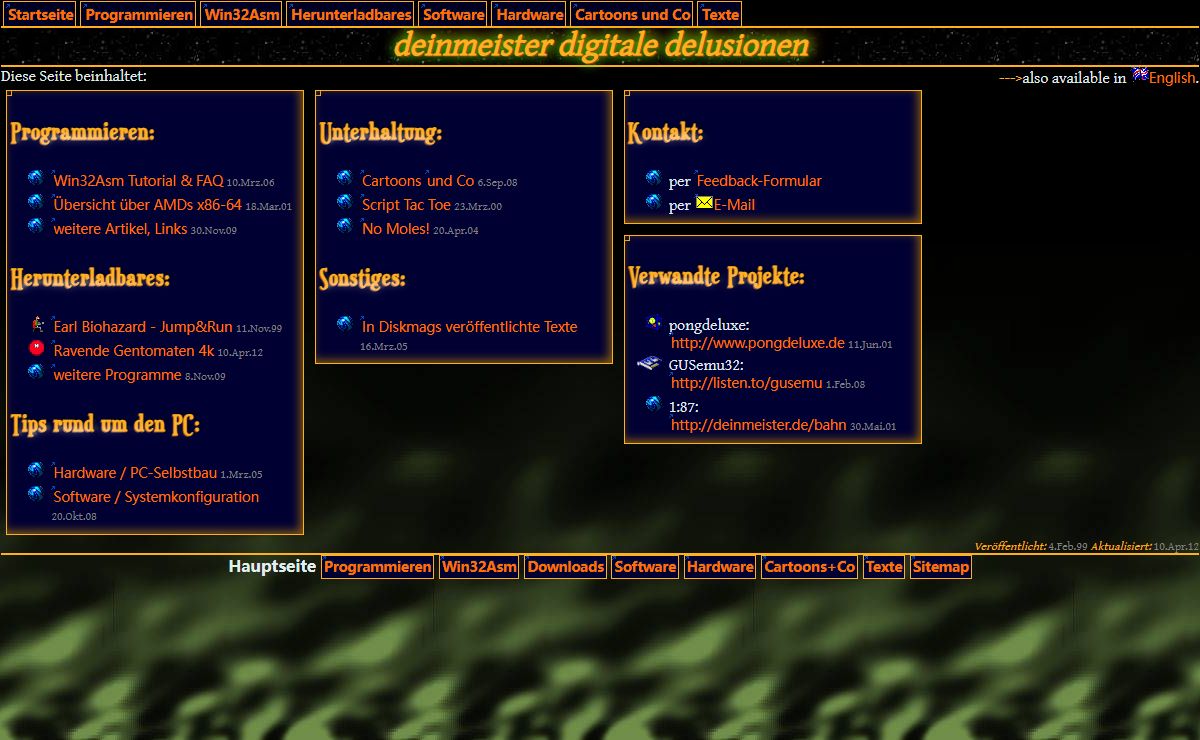1200x740 pixels.
Task: Click Hardware in the bottom navigation
Action: [x=720, y=567]
